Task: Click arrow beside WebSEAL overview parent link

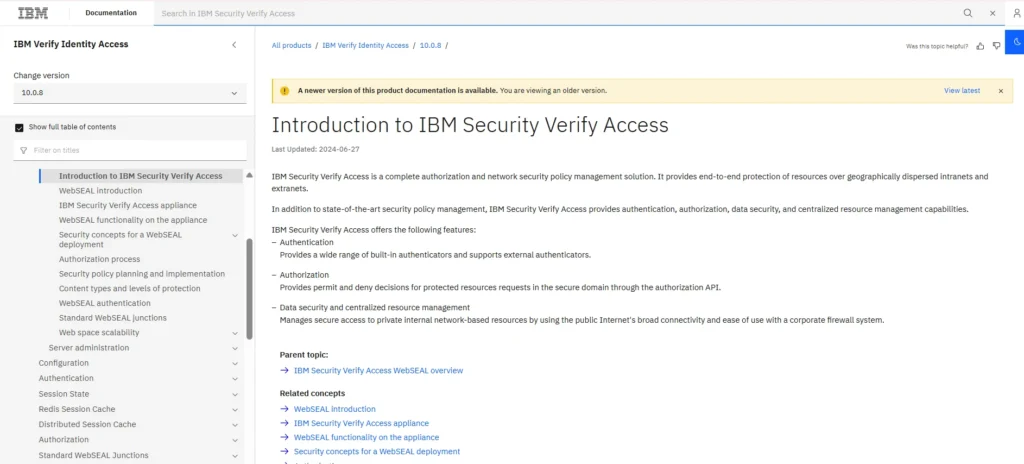Action: tap(284, 371)
